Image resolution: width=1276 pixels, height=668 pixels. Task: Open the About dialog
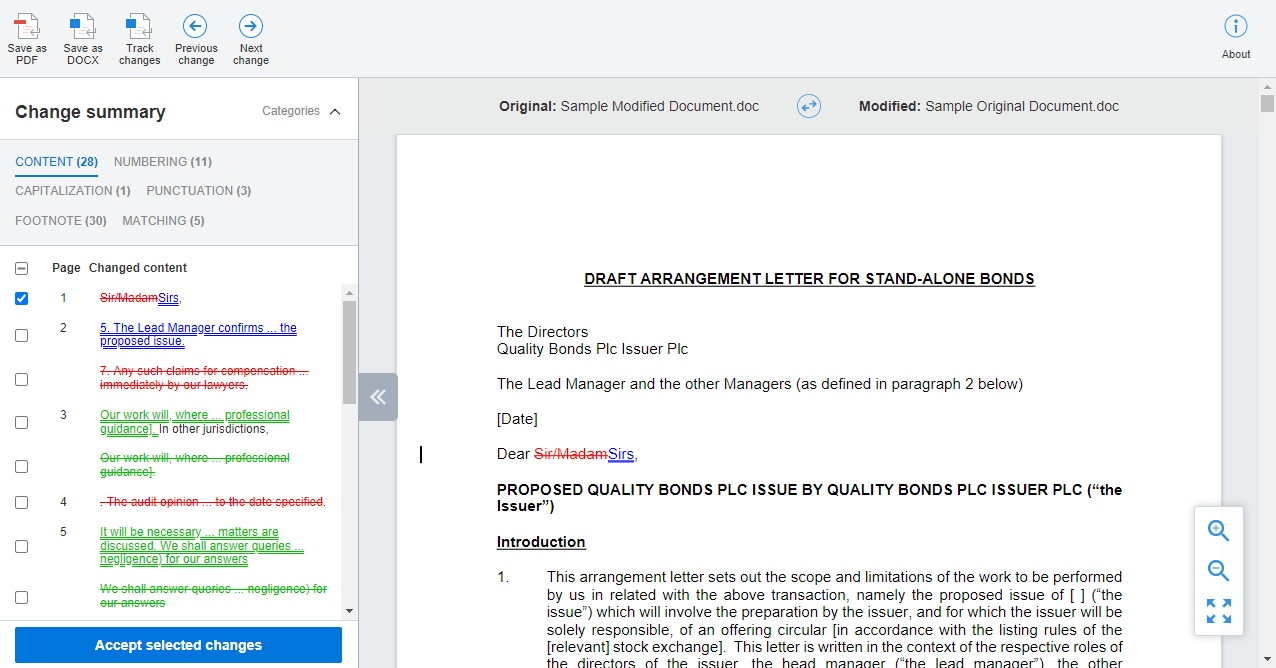(1236, 39)
